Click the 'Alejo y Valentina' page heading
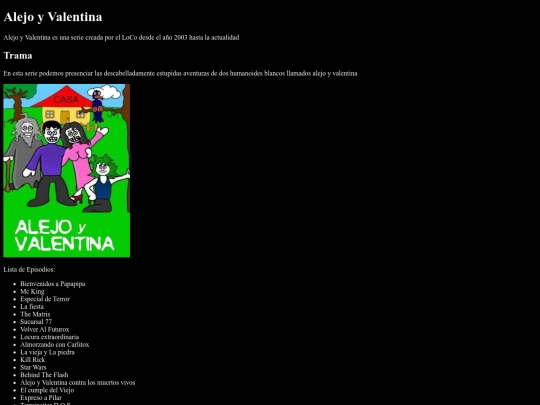 point(53,17)
